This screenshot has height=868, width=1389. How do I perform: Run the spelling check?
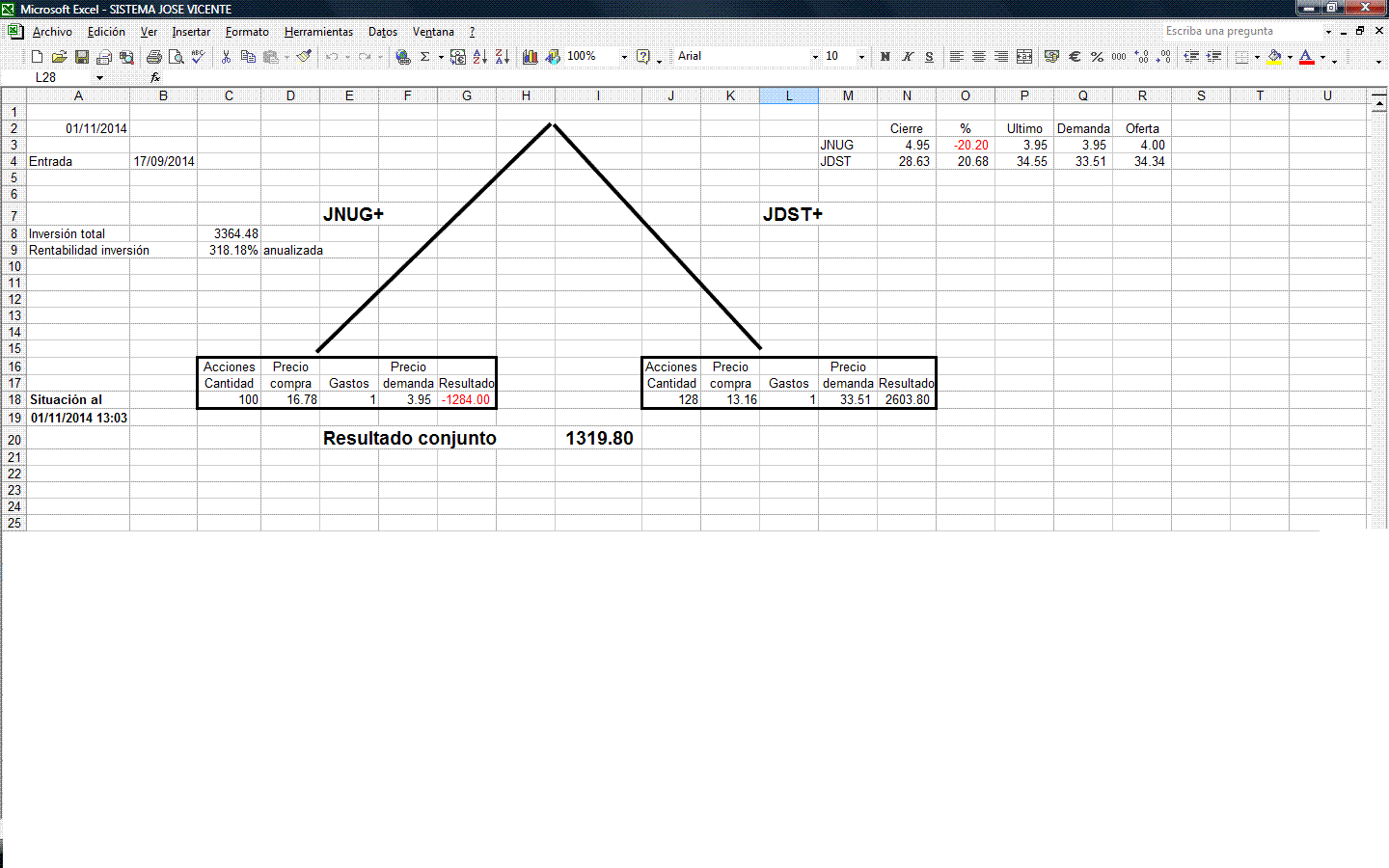pyautogui.click(x=199, y=57)
